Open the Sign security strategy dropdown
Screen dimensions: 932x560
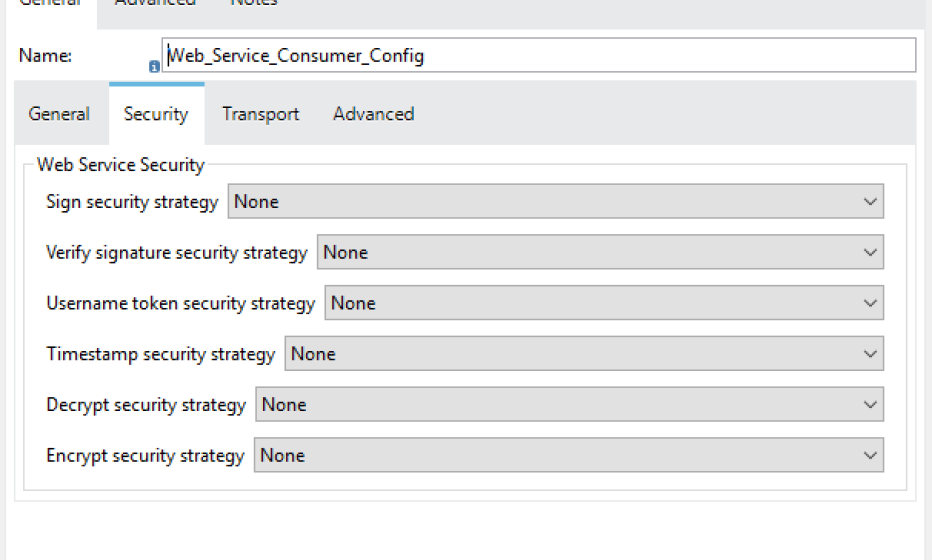pos(556,202)
